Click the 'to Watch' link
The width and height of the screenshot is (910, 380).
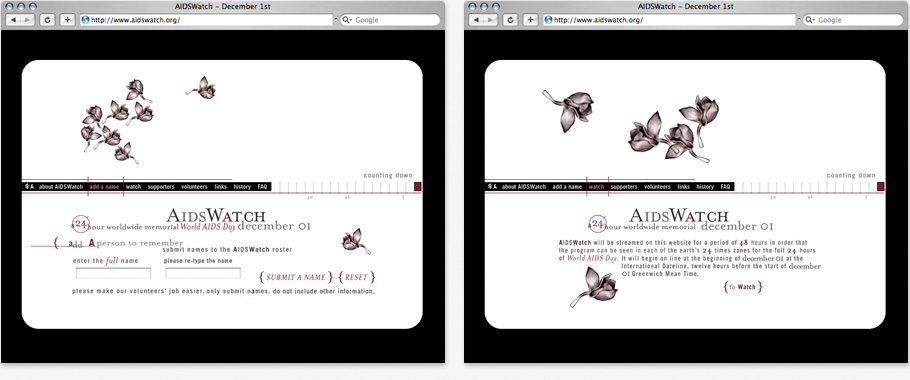coord(743,287)
